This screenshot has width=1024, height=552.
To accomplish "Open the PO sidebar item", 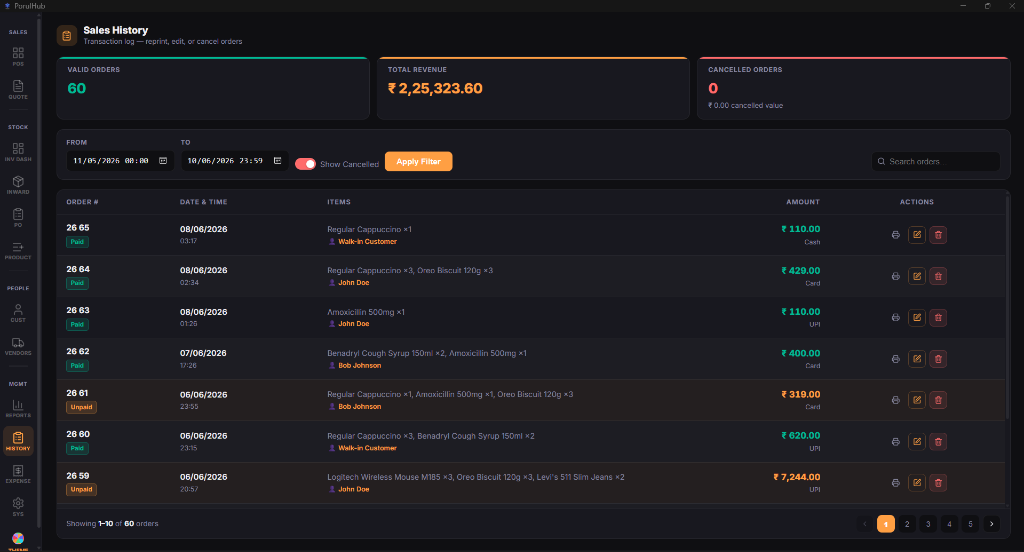I will (x=18, y=218).
